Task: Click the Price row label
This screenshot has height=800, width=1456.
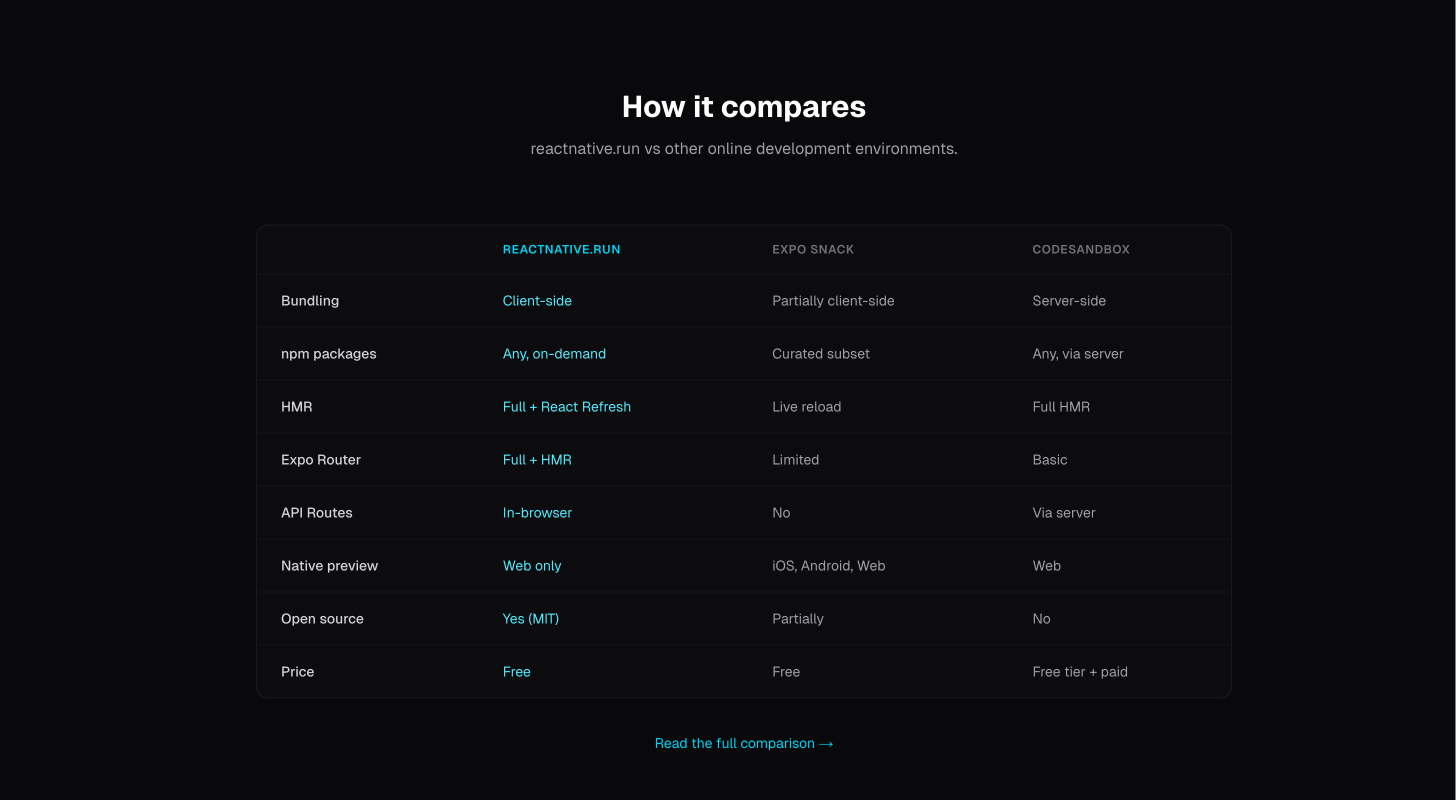Action: pos(297,671)
